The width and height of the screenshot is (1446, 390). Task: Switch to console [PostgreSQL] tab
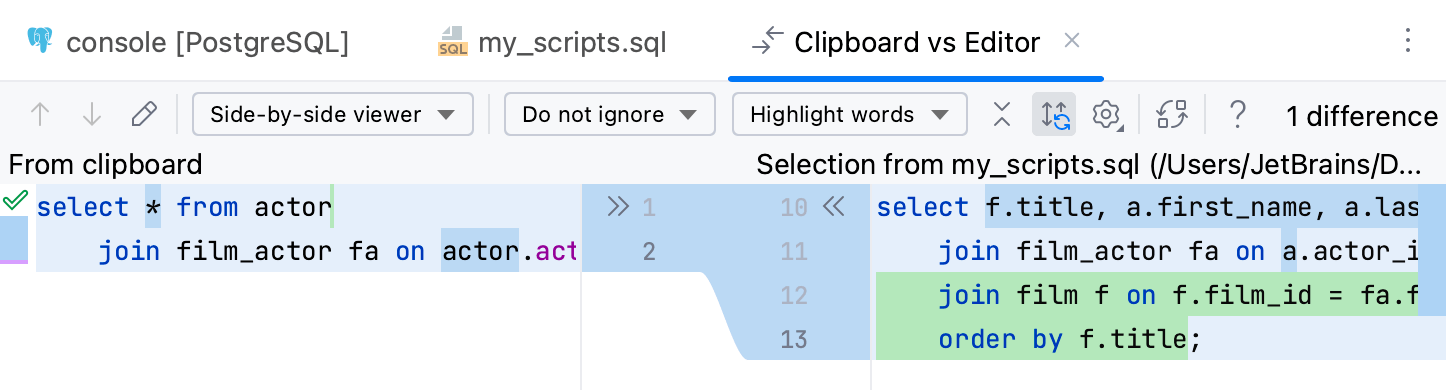tap(188, 42)
